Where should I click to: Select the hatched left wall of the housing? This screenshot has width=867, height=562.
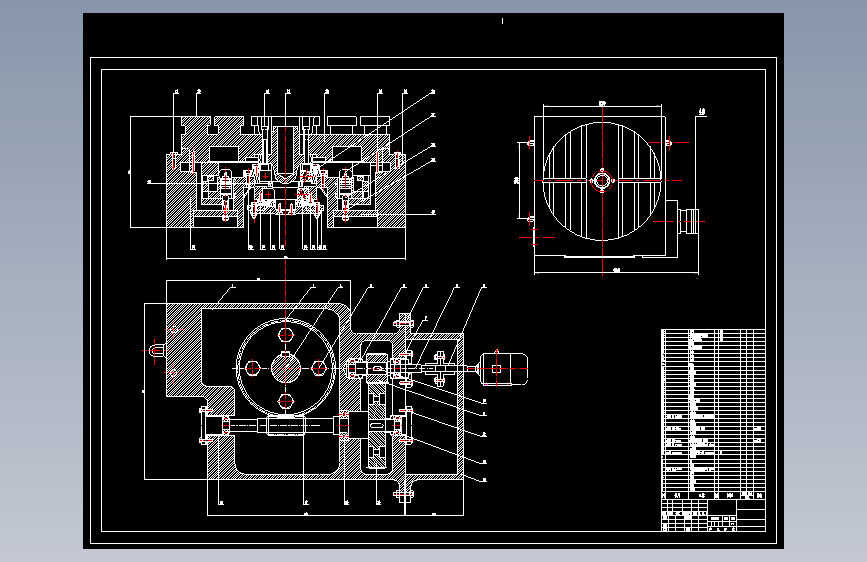click(184, 346)
